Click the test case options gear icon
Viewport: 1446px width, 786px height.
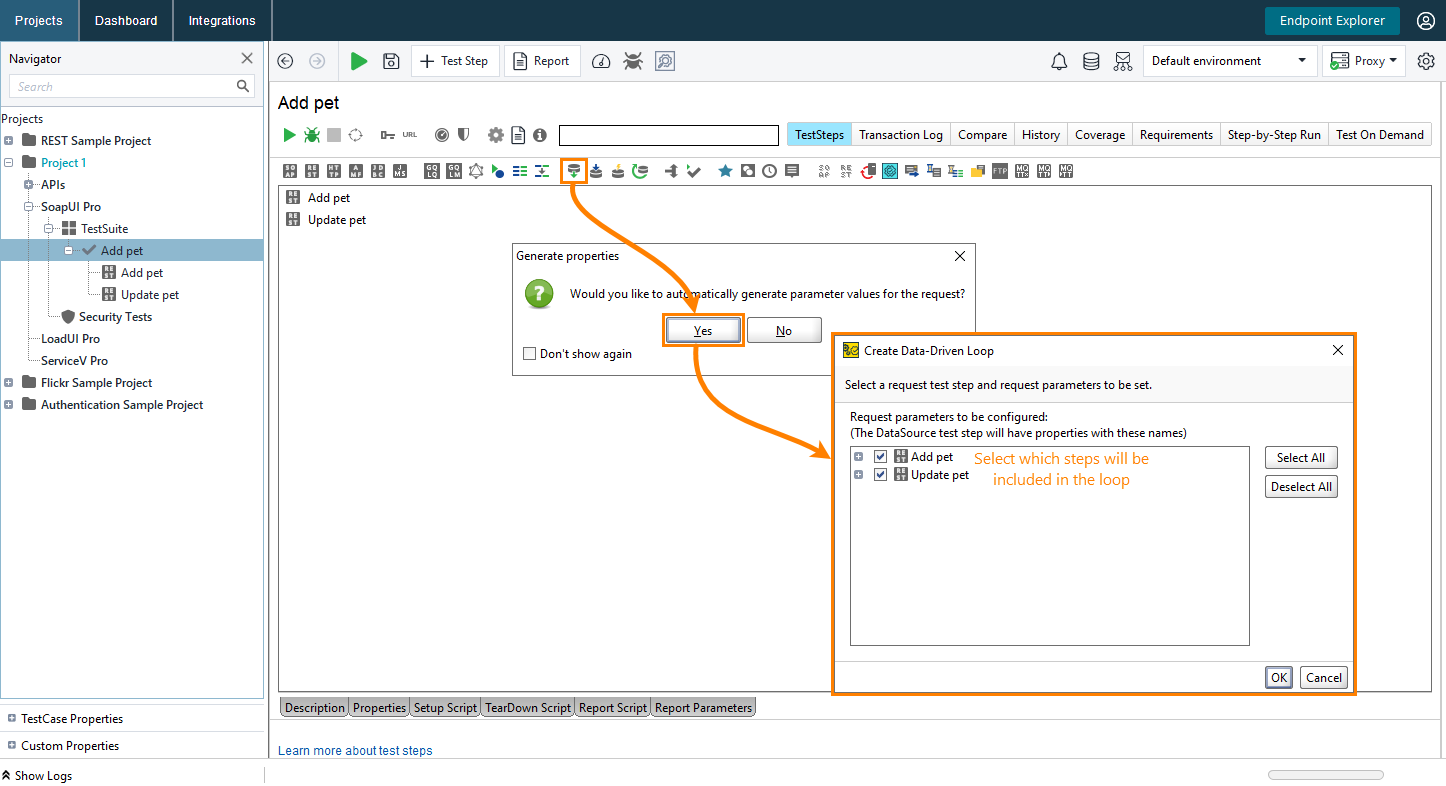[x=495, y=135]
